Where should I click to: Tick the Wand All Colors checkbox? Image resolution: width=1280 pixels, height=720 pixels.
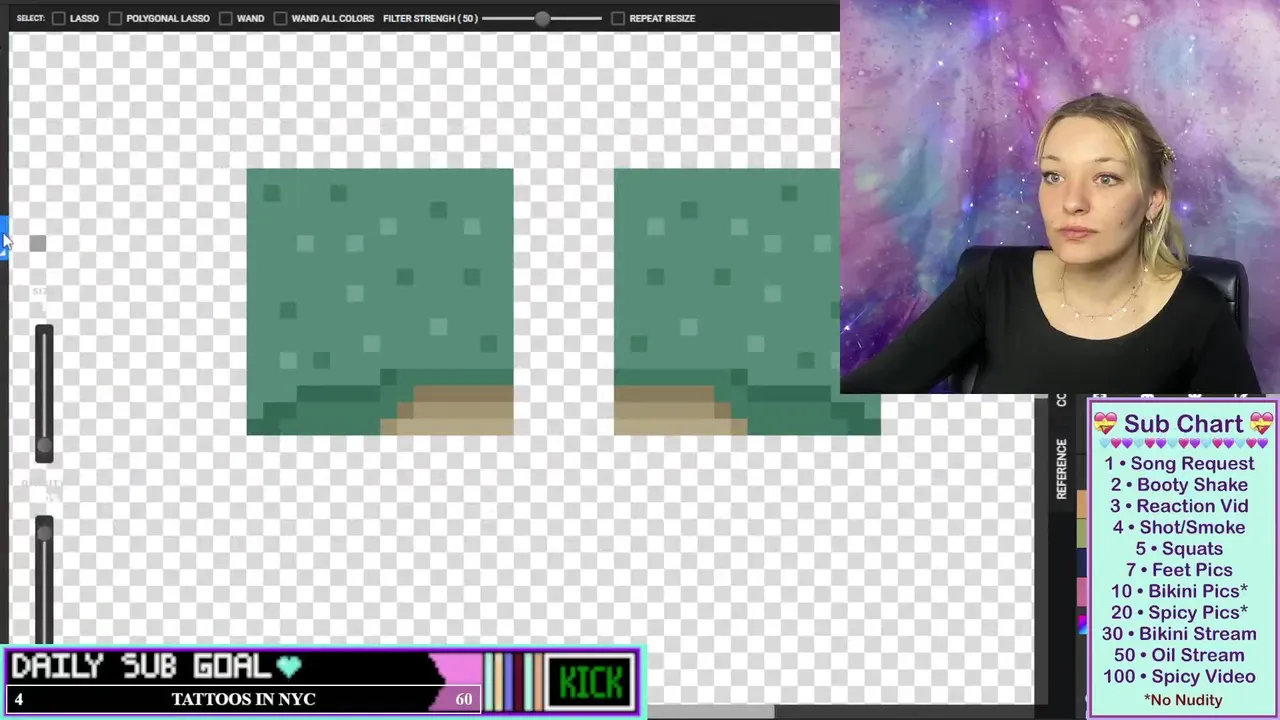click(x=280, y=18)
